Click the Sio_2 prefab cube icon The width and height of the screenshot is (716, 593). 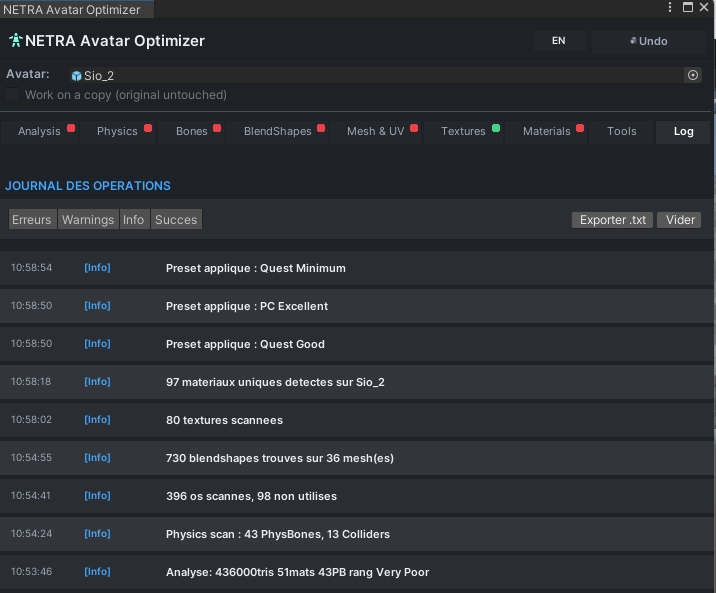pyautogui.click(x=76, y=76)
